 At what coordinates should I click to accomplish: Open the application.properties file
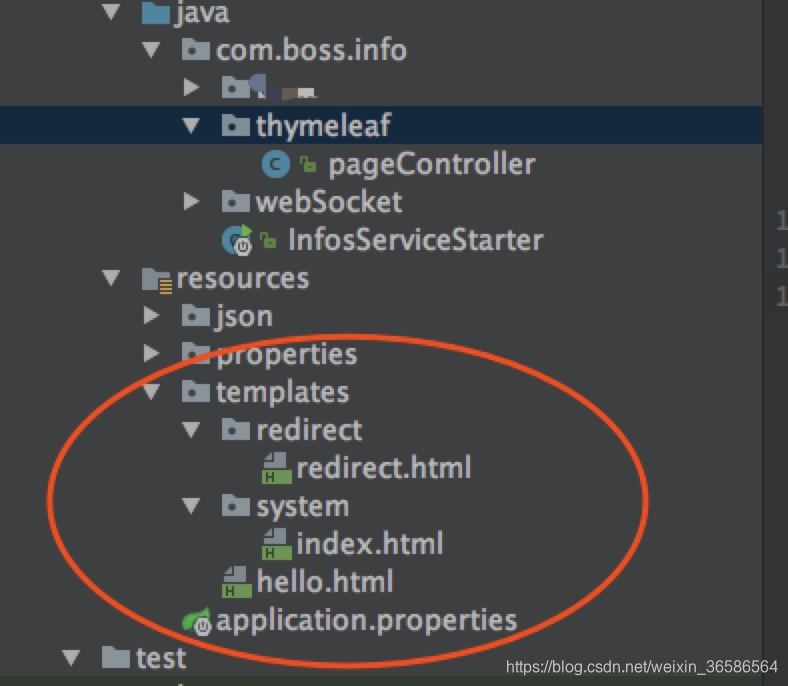coord(366,622)
